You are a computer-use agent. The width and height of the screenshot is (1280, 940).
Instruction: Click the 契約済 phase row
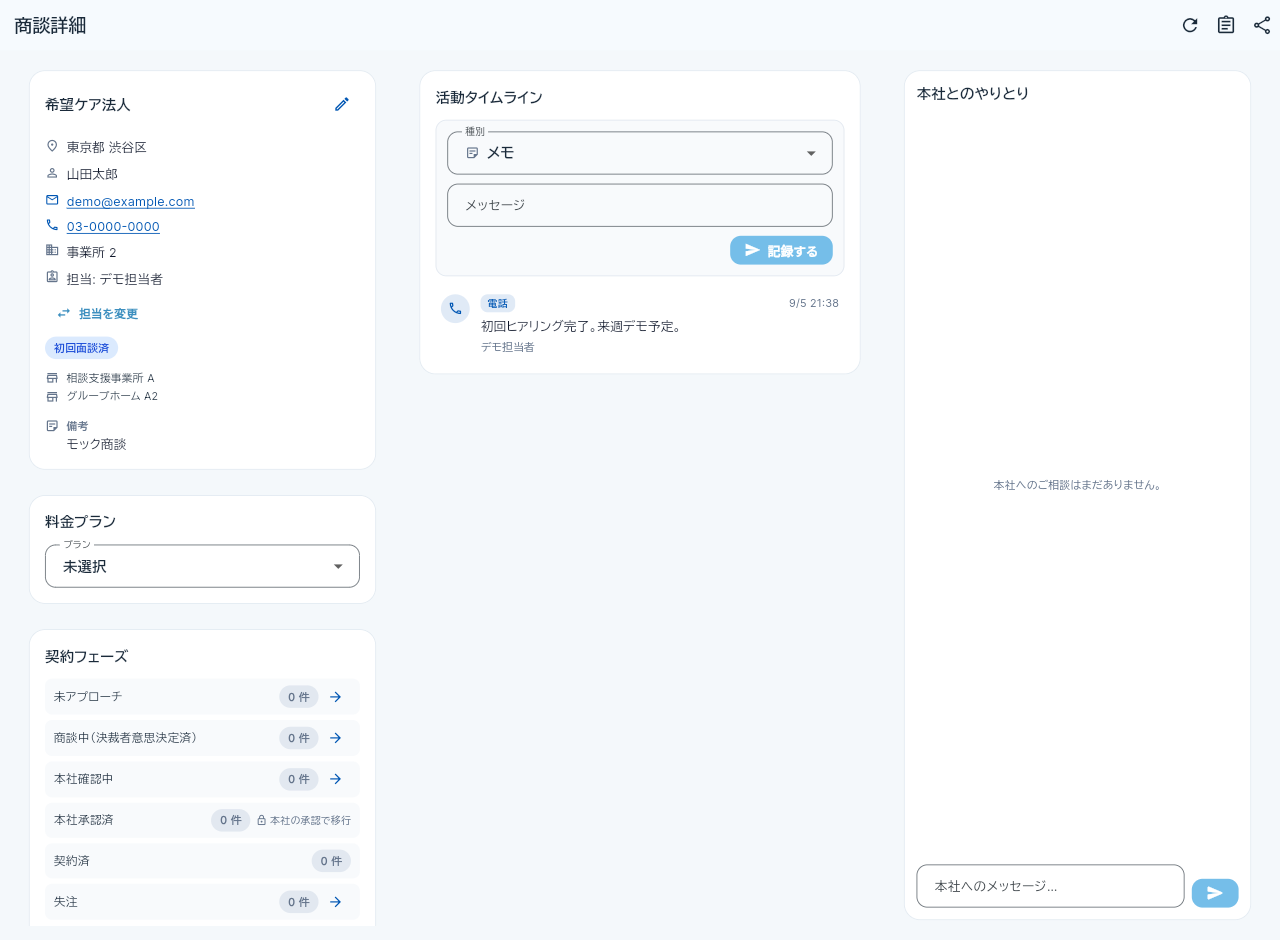202,861
